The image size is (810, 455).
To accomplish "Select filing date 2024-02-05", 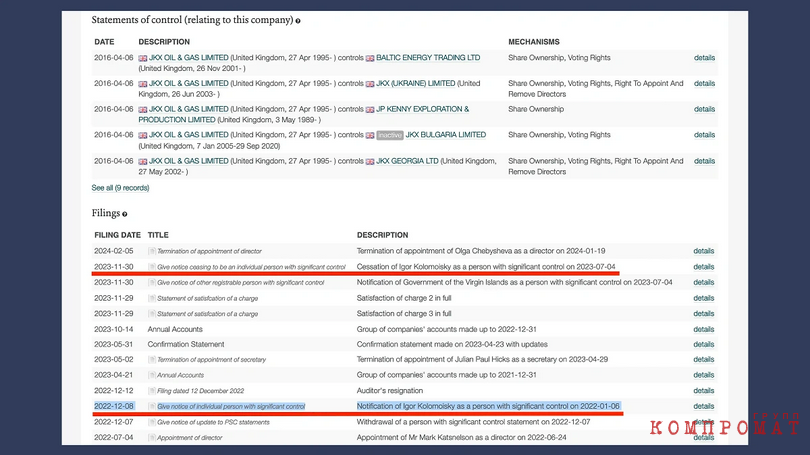I will (x=114, y=251).
